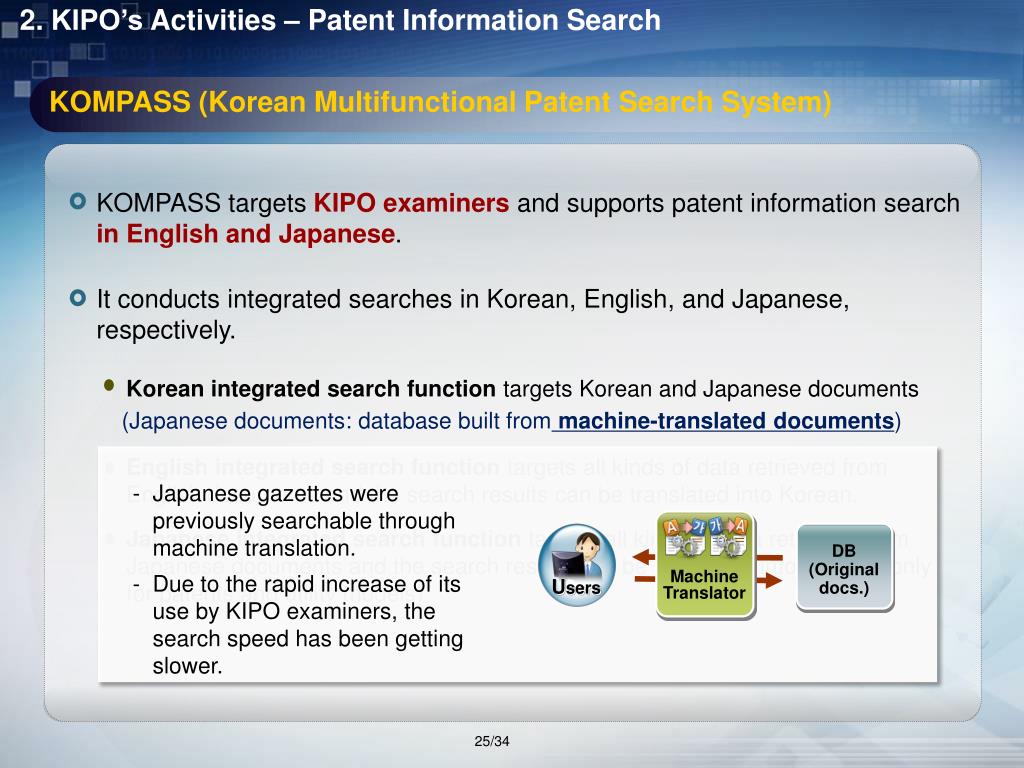Viewport: 1024px width, 768px height.
Task: Click the DB (Original docs.) box
Action: point(844,568)
